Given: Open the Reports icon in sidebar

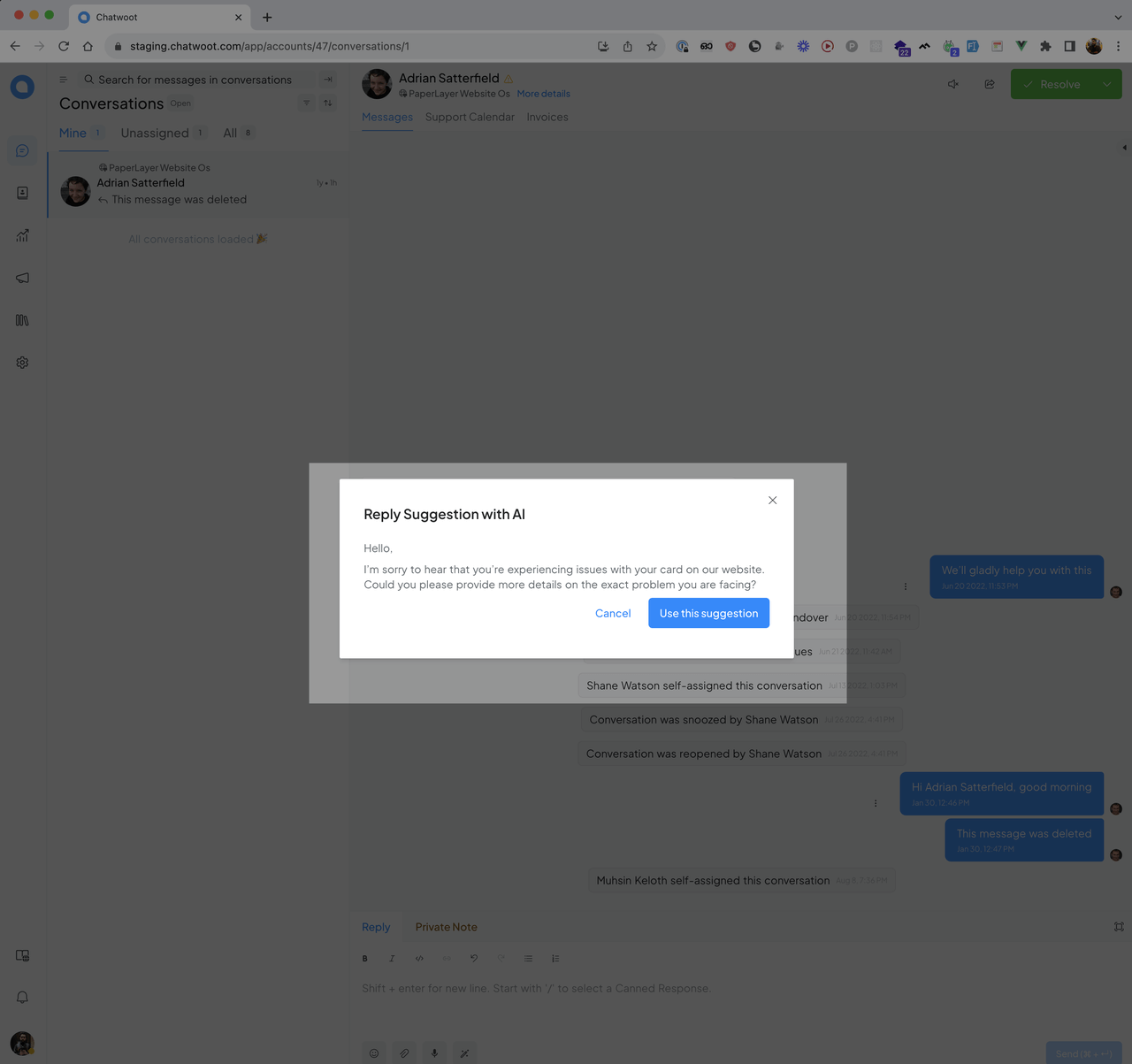Looking at the screenshot, I should [22, 235].
